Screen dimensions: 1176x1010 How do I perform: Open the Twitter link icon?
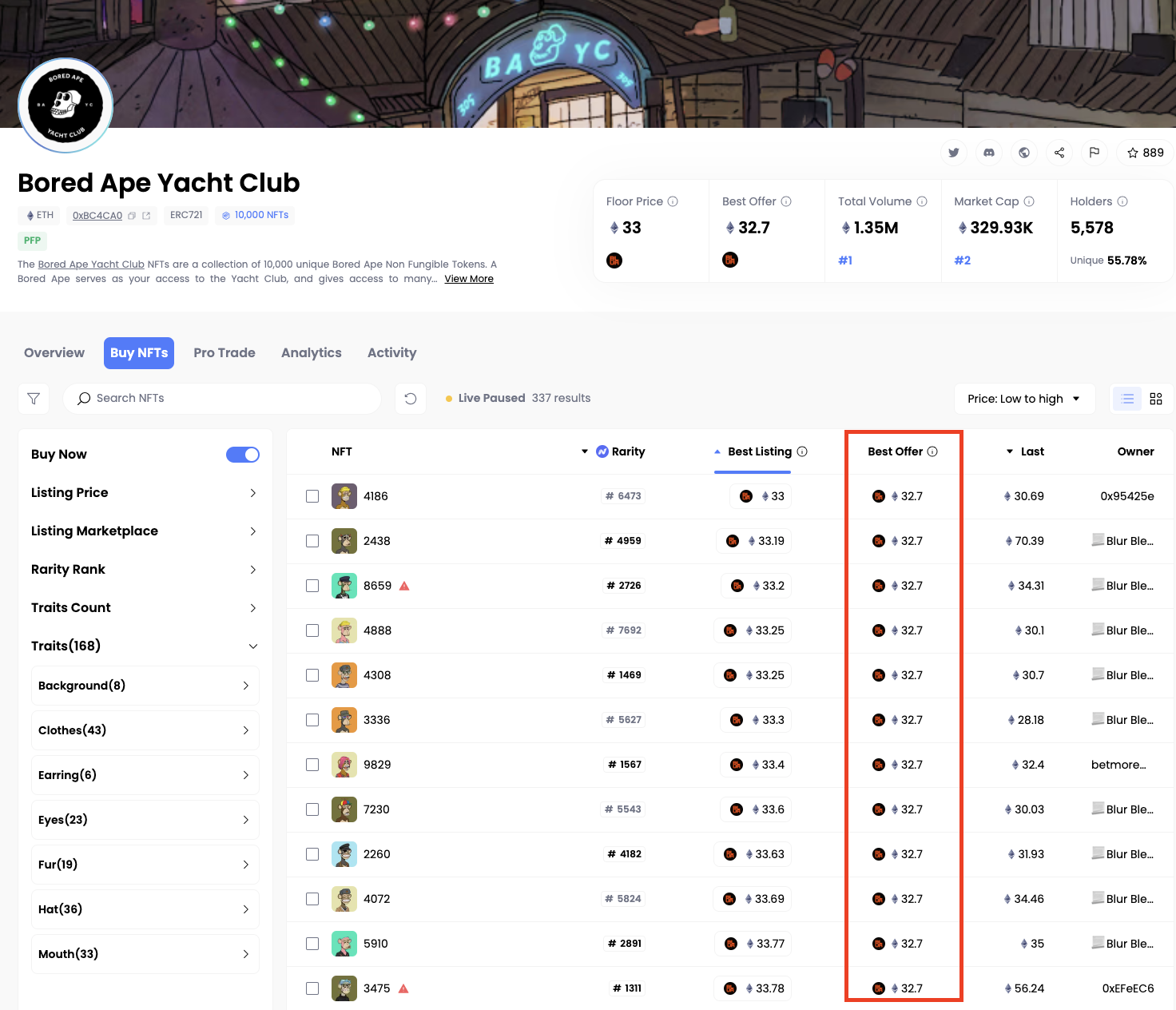coord(954,153)
